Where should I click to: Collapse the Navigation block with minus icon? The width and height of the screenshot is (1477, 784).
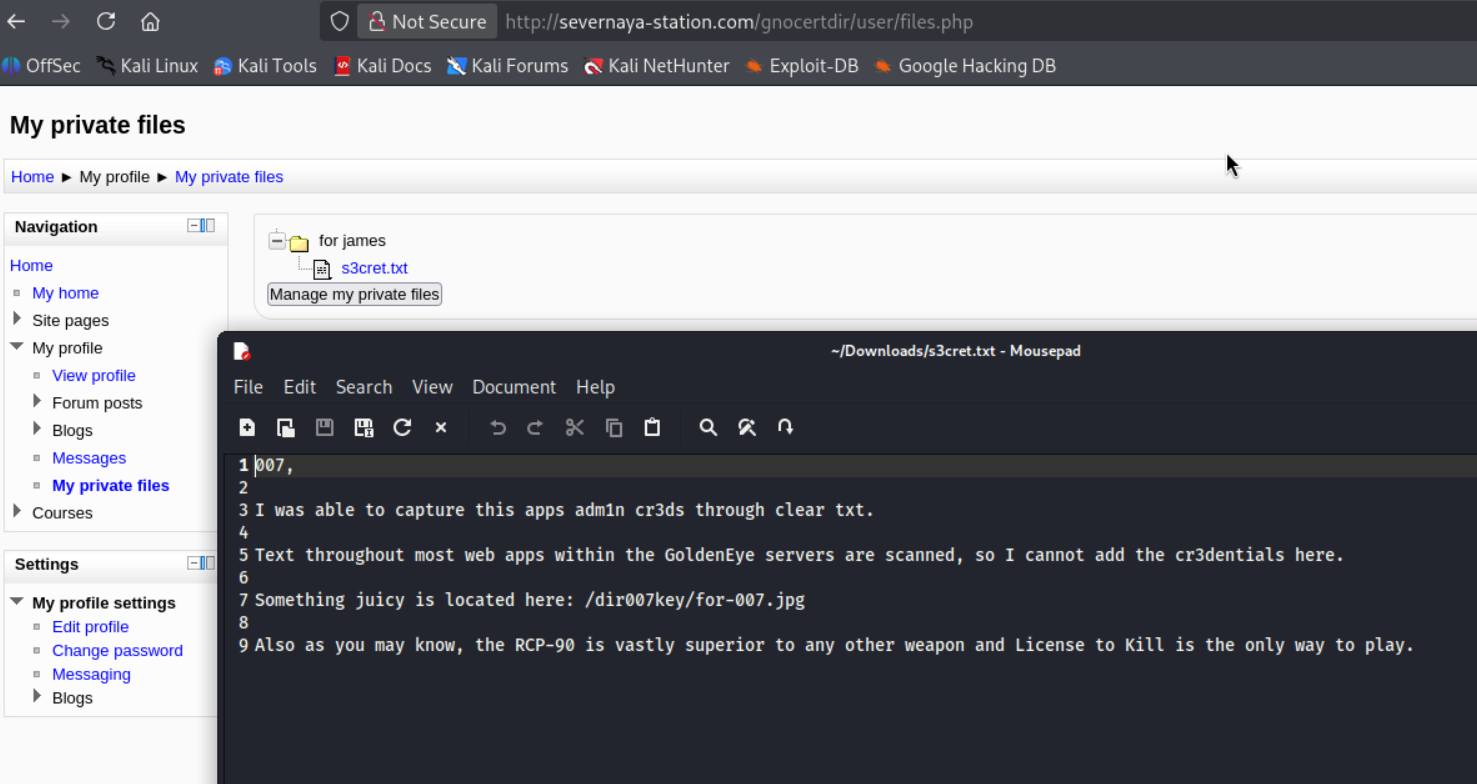(x=194, y=226)
